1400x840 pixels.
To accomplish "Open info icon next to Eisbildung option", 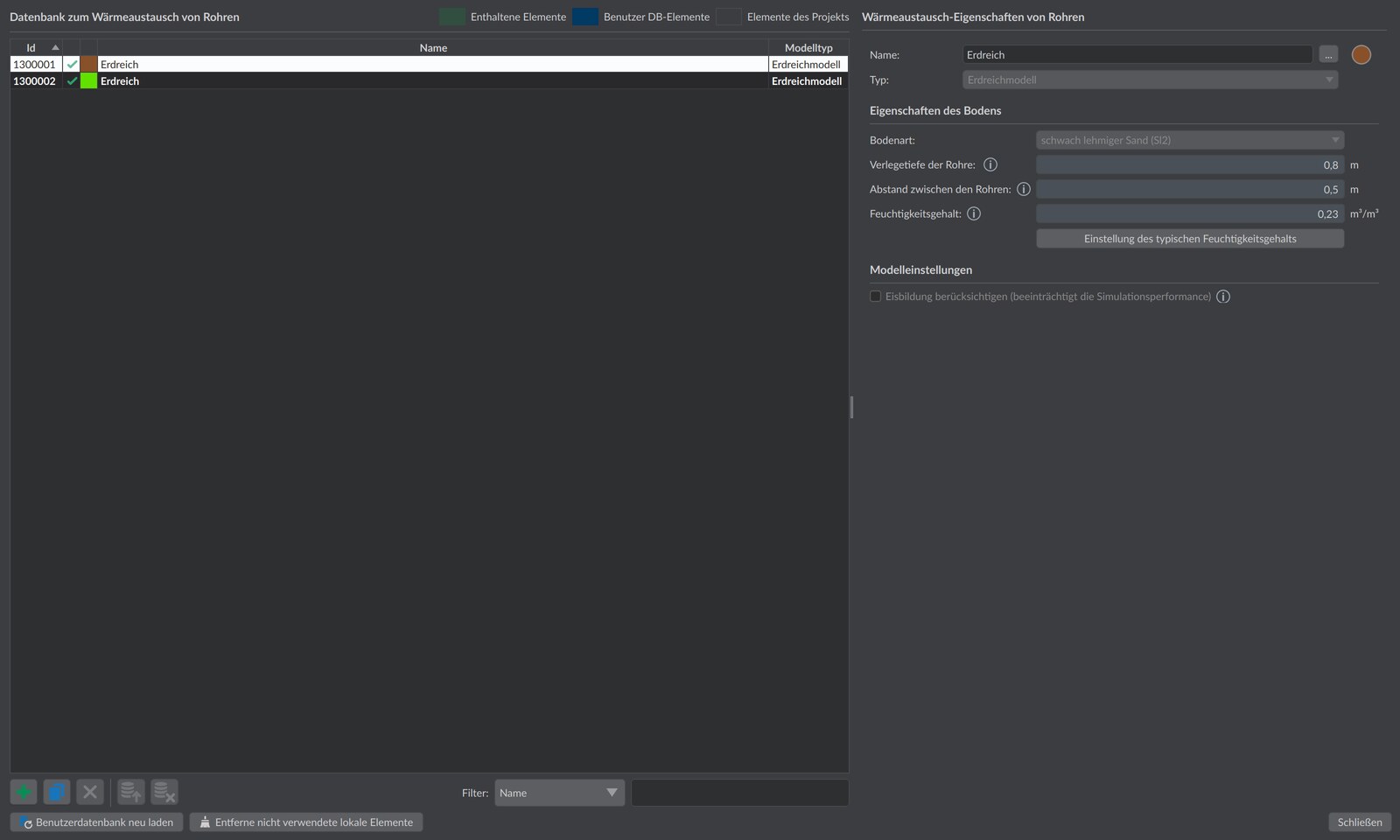I will 1223,297.
